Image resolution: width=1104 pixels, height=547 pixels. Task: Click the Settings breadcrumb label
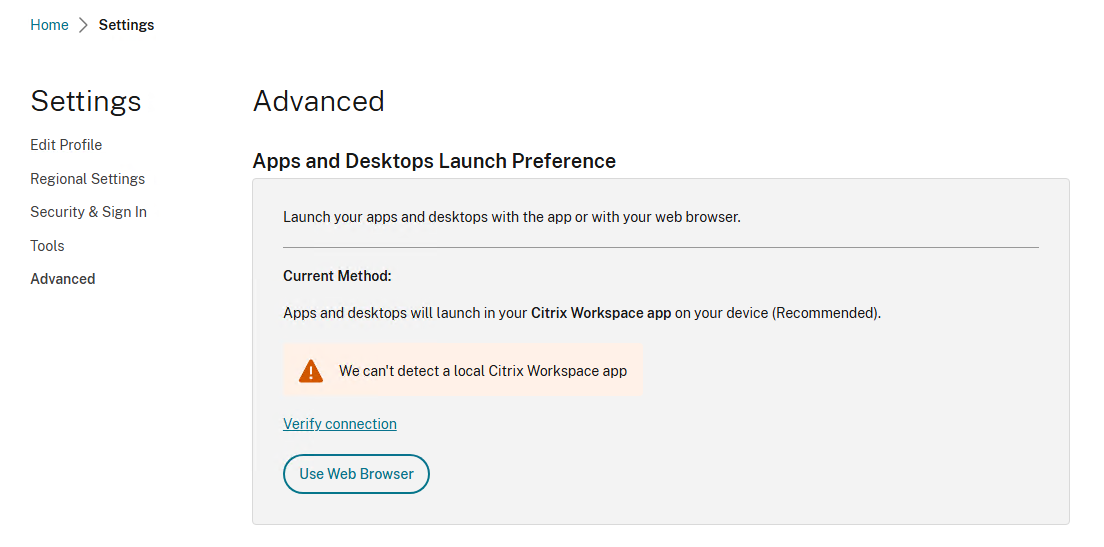click(126, 25)
